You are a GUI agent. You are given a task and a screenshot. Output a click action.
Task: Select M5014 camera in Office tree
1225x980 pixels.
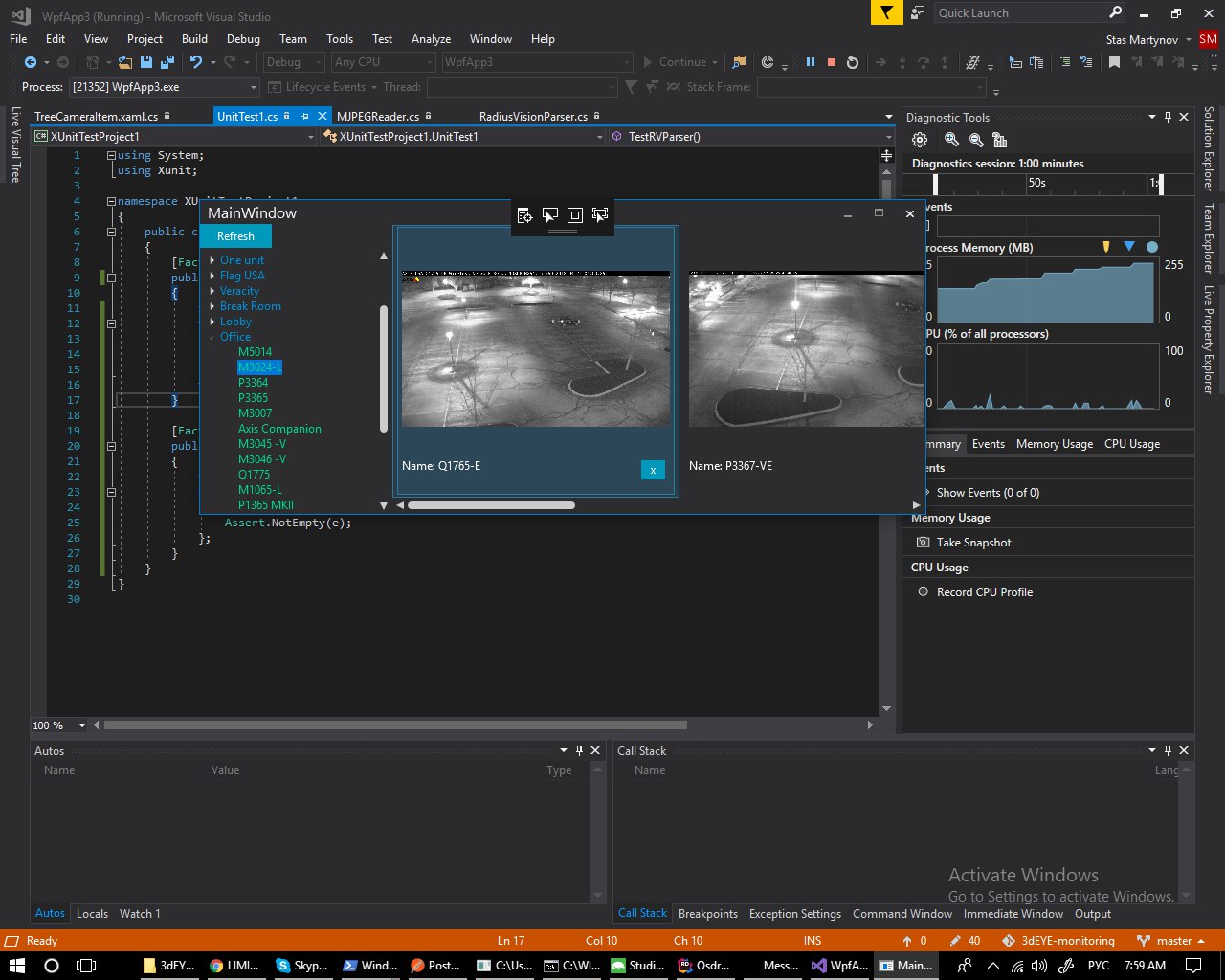(x=255, y=352)
